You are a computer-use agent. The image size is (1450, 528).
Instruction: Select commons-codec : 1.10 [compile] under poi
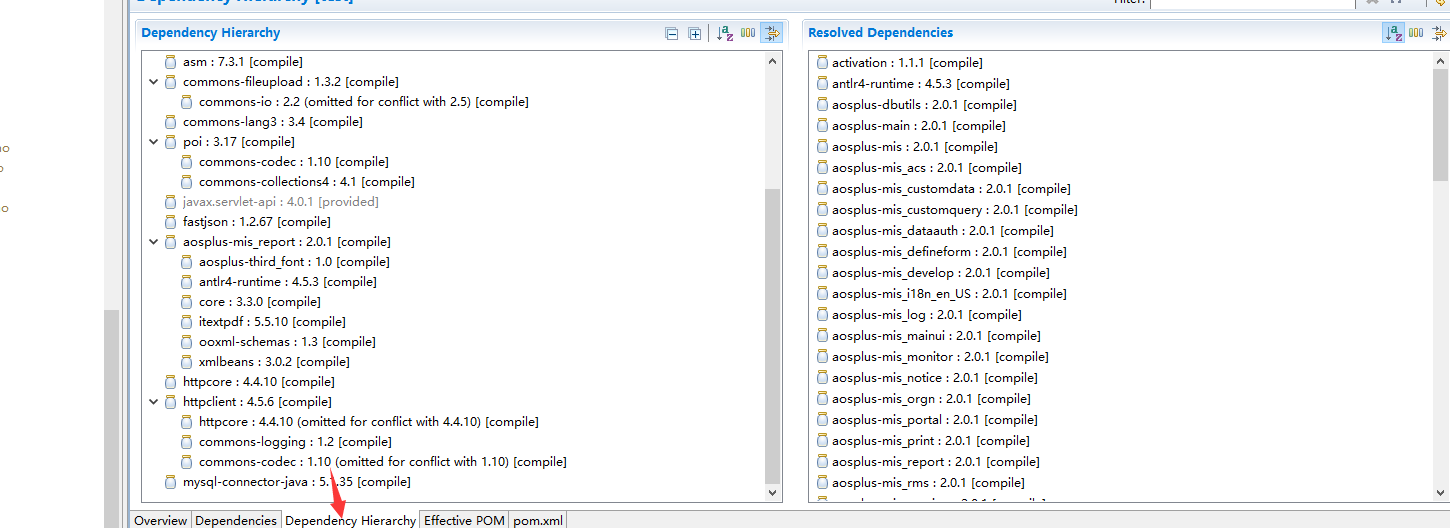pyautogui.click(x=294, y=162)
